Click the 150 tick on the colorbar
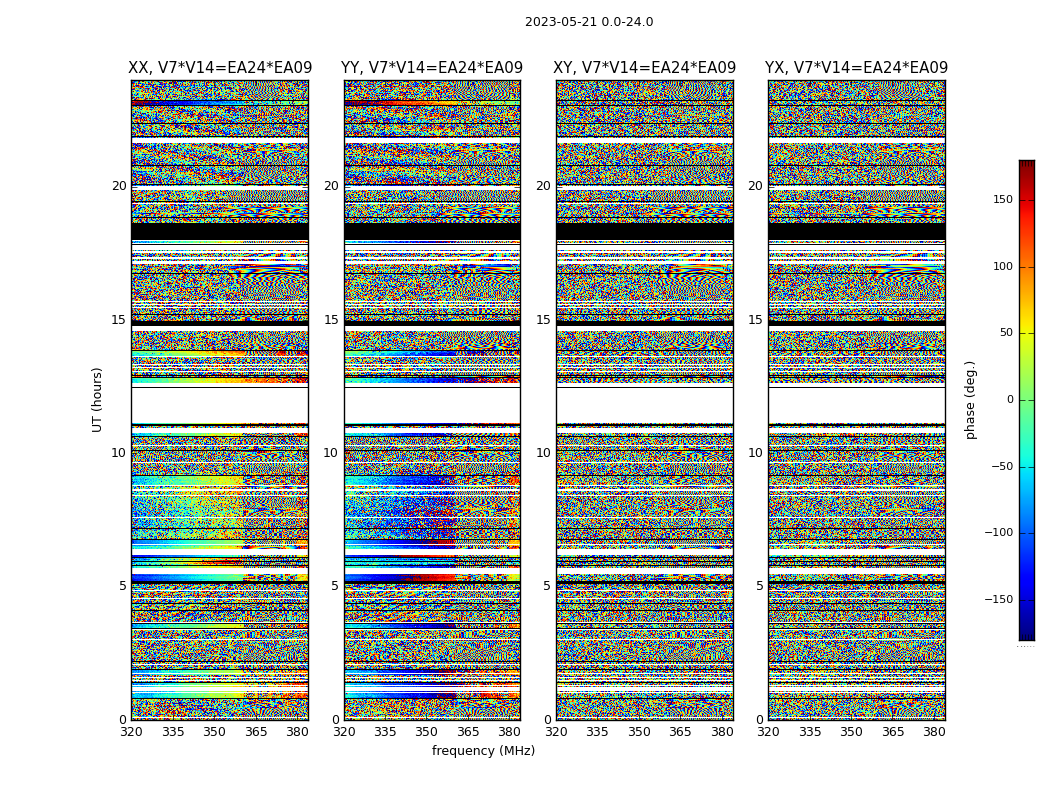The image size is (1050, 800). pos(1003,199)
